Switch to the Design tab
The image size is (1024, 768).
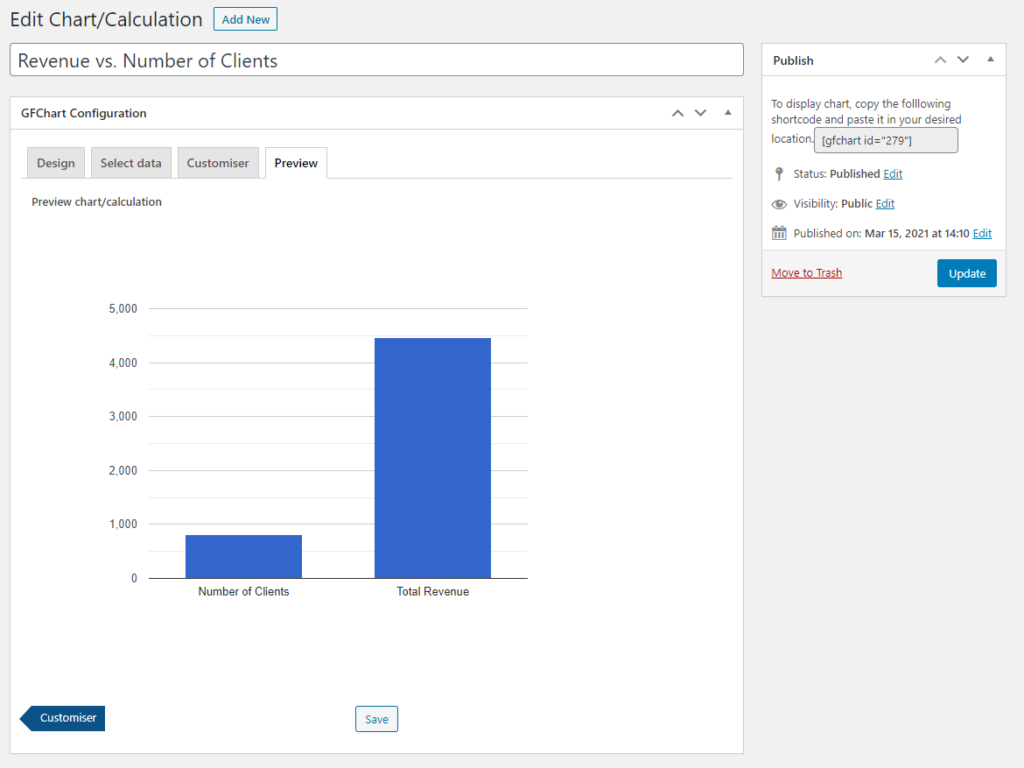[x=55, y=162]
